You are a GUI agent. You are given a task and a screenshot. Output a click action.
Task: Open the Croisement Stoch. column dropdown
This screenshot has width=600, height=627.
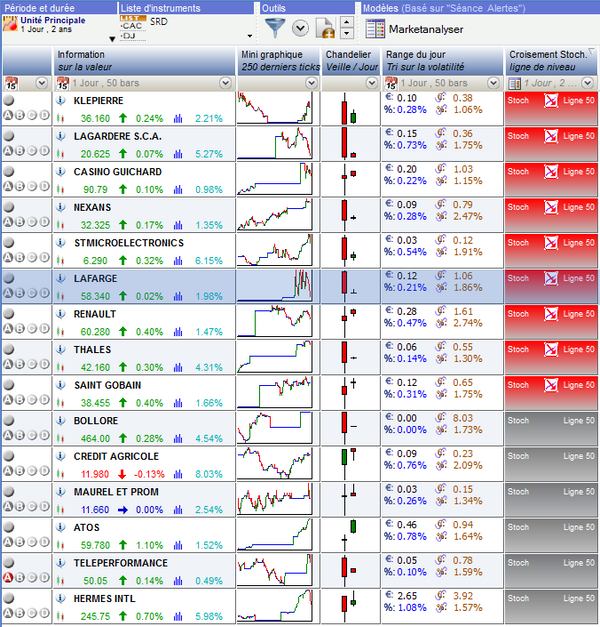(x=587, y=83)
